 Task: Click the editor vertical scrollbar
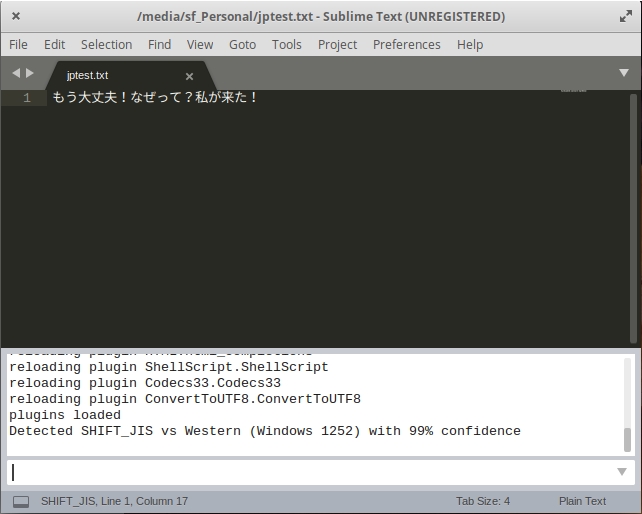point(633,219)
